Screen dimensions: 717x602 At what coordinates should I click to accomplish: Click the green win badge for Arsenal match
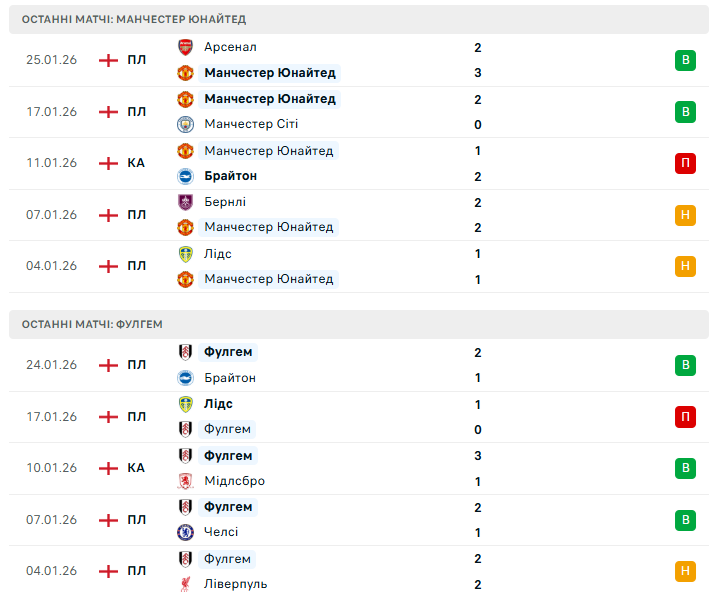[685, 60]
